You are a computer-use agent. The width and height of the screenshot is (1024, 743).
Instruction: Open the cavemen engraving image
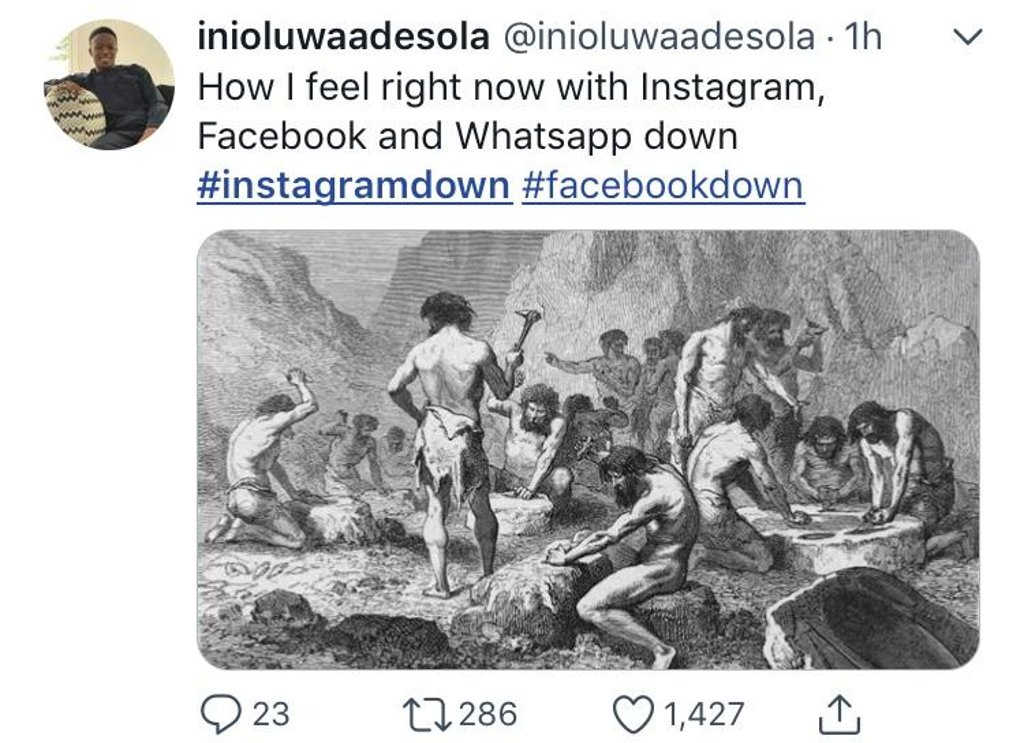click(x=588, y=450)
